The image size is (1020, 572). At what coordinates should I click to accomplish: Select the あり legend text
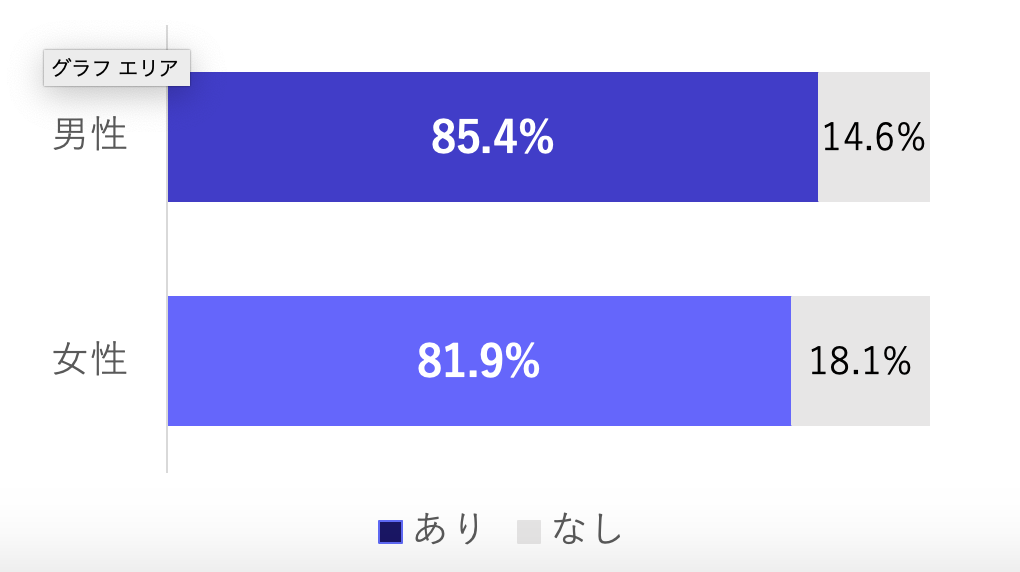[x=448, y=528]
